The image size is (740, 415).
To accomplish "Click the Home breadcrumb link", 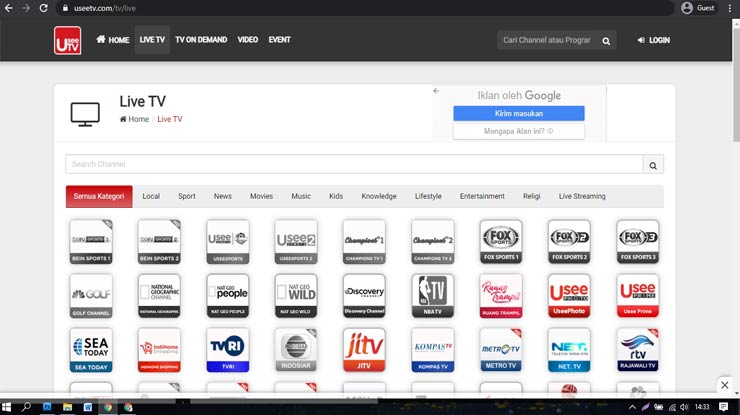I will [135, 119].
